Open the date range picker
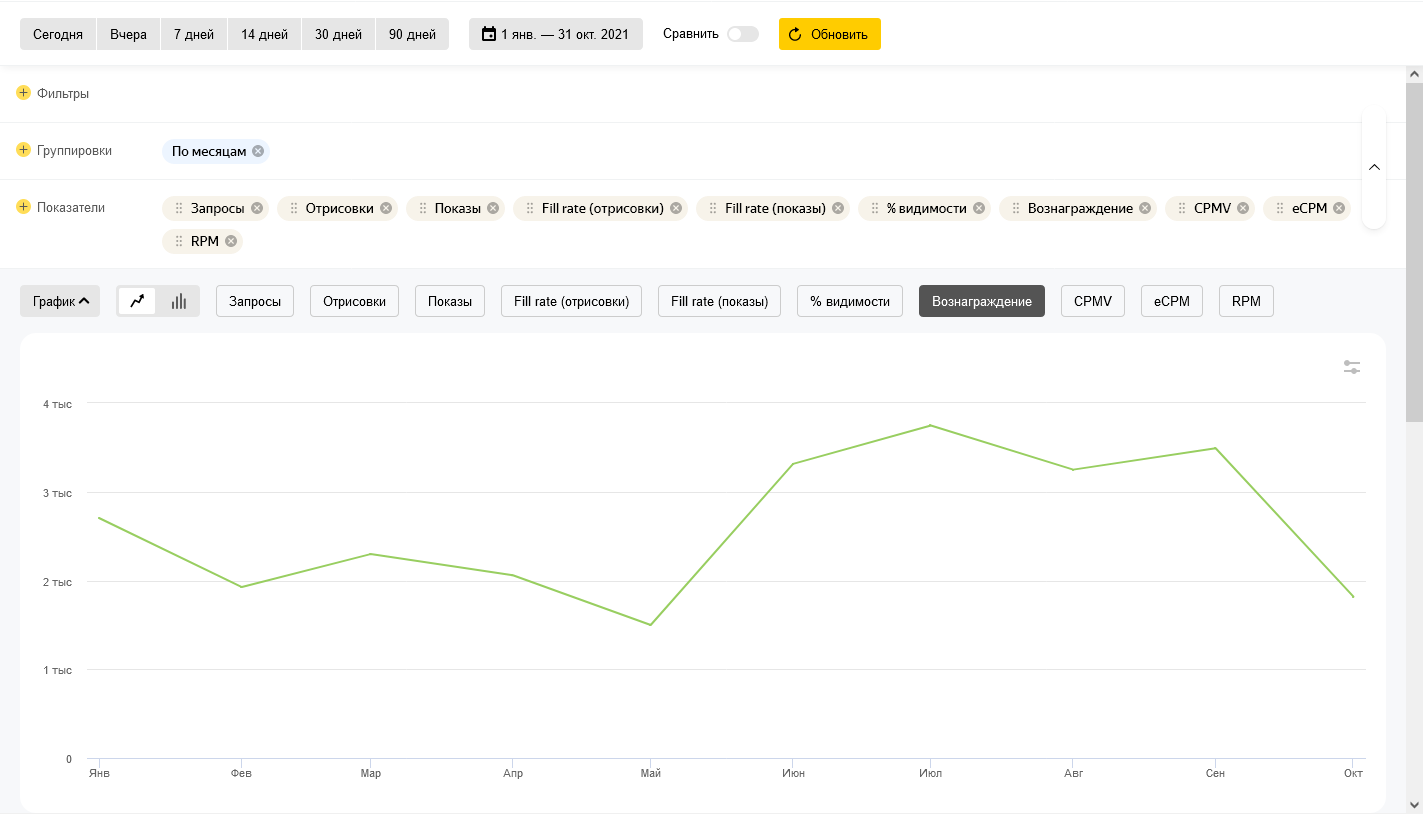The height and width of the screenshot is (819, 1423). click(x=556, y=34)
